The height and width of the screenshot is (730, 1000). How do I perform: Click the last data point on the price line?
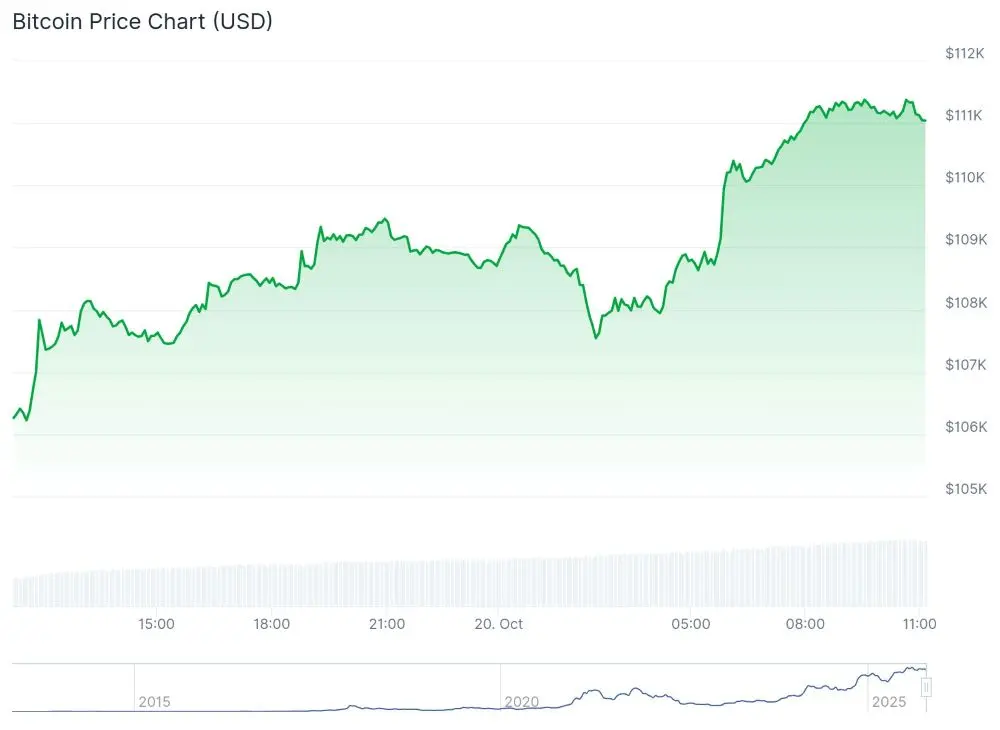[x=925, y=120]
